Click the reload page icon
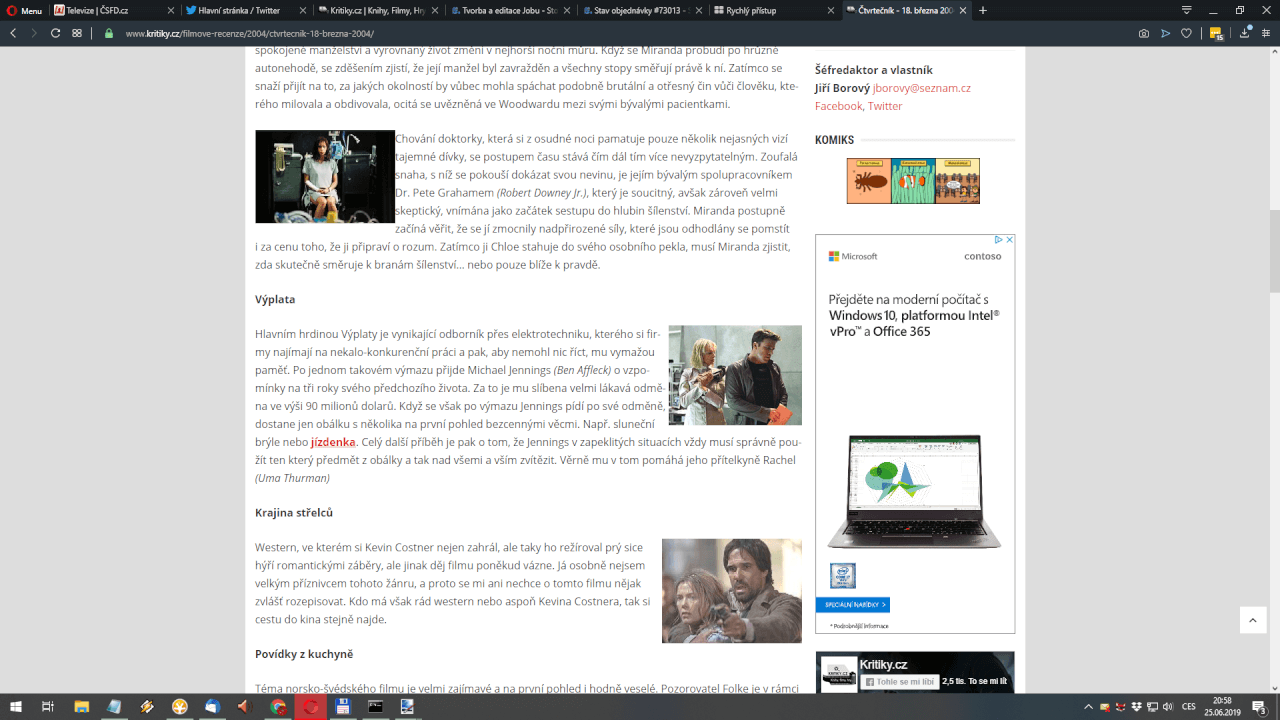1280x720 pixels. point(55,33)
